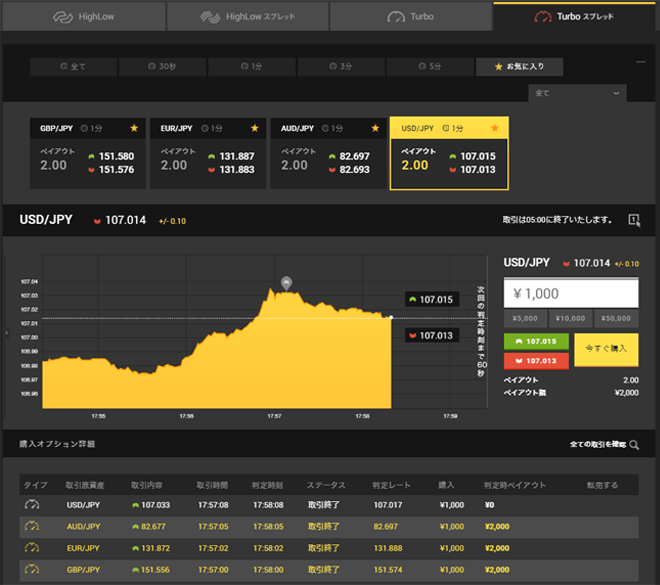The image size is (660, 585).
Task: Click the green up arrow on EUR/JPY card
Action: 212,157
